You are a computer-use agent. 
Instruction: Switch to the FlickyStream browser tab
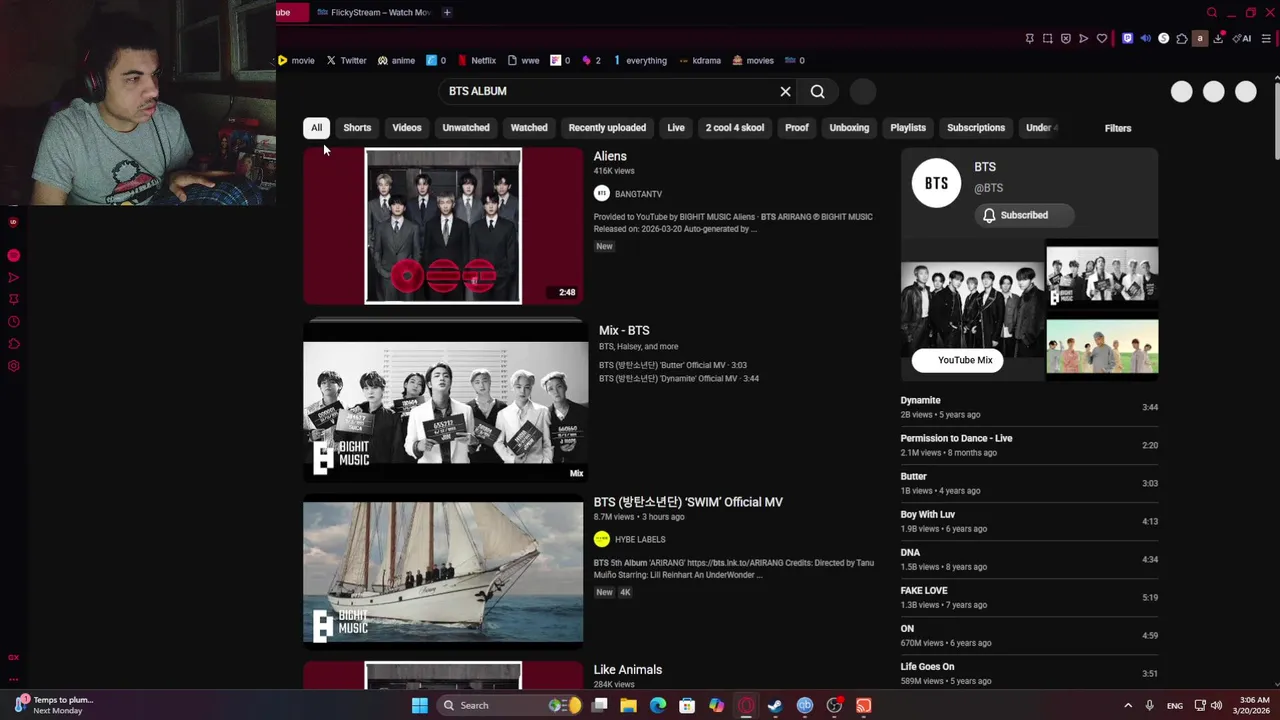(x=372, y=12)
